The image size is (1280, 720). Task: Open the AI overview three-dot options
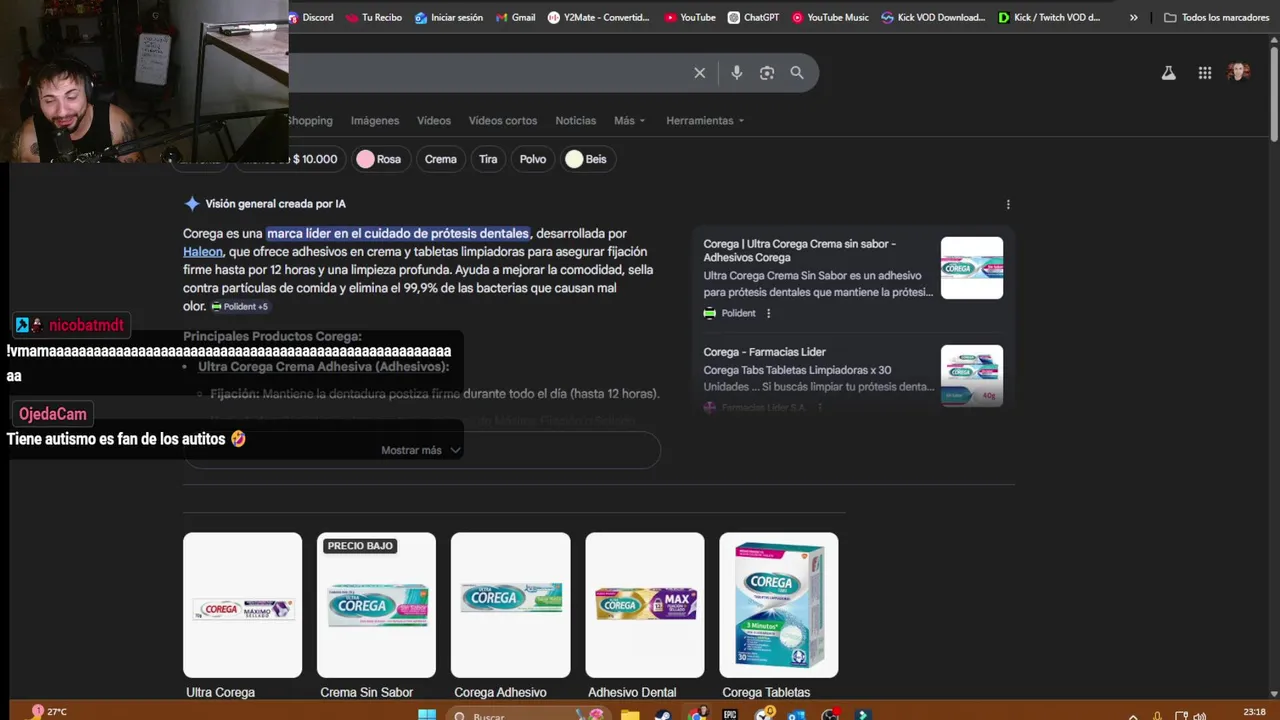click(1008, 204)
